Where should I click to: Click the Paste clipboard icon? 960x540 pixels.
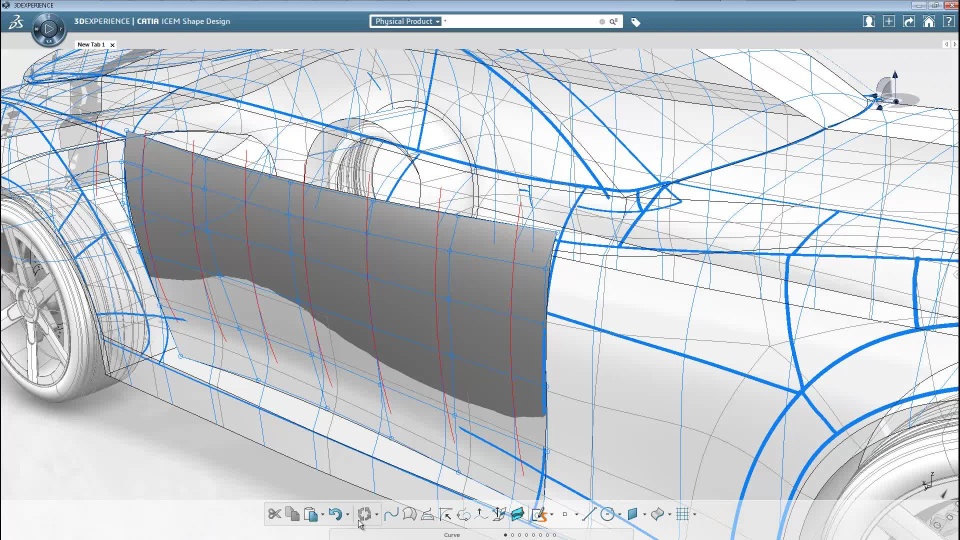(x=310, y=514)
